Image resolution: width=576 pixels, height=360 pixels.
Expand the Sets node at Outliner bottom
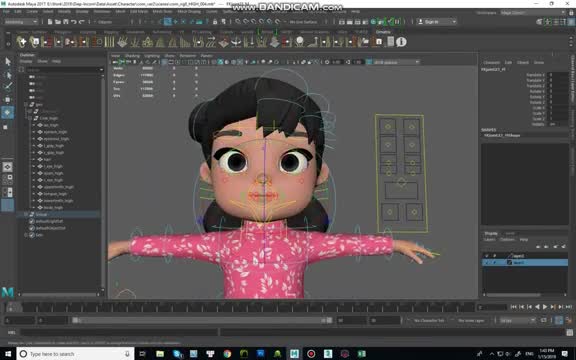click(26, 235)
